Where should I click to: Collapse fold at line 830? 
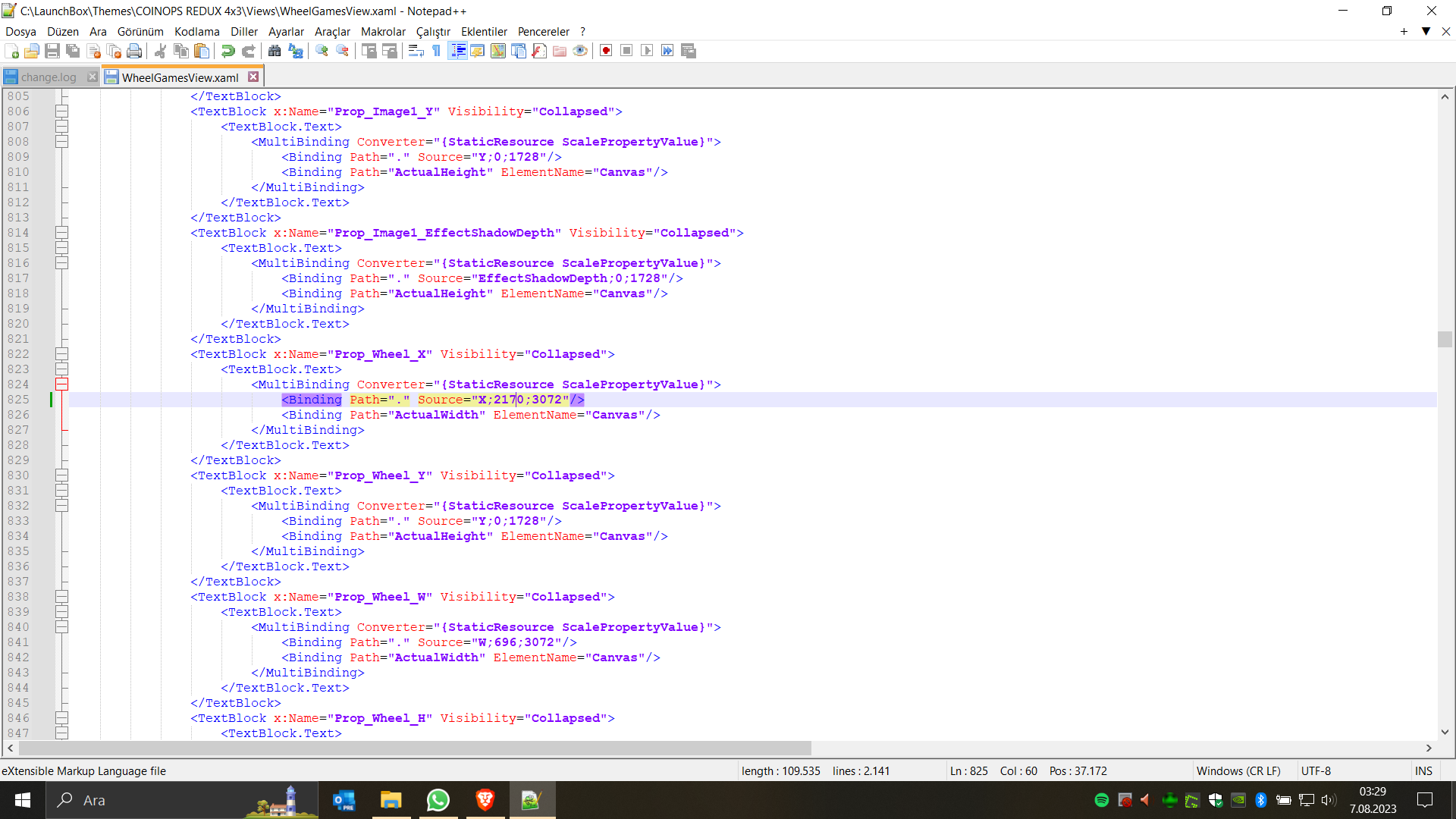pos(62,475)
